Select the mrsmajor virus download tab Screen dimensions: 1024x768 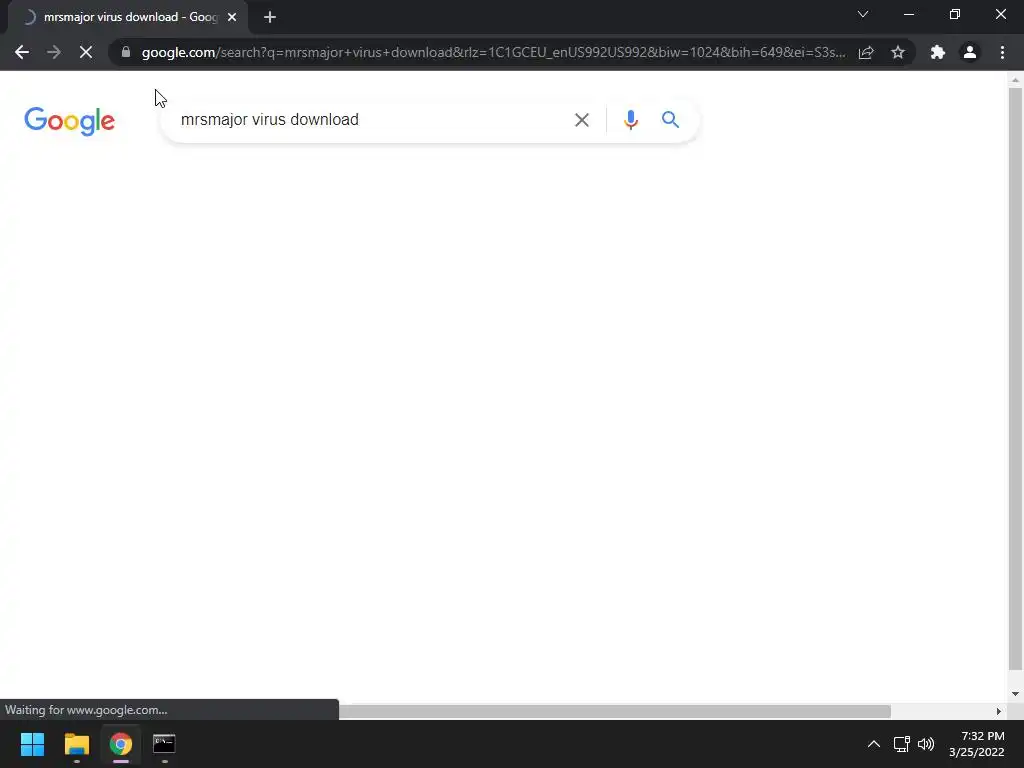click(x=127, y=17)
